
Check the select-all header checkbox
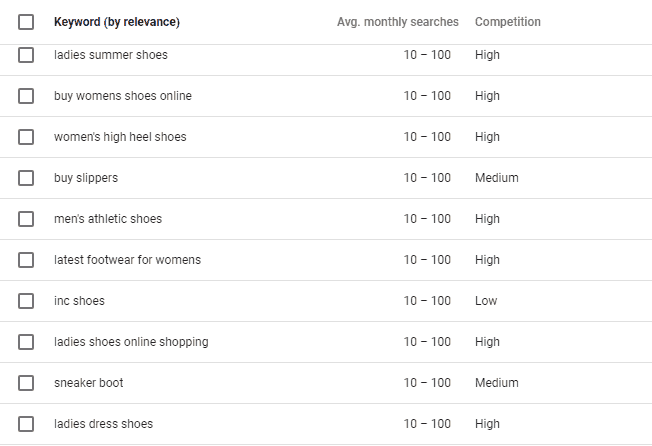click(26, 22)
